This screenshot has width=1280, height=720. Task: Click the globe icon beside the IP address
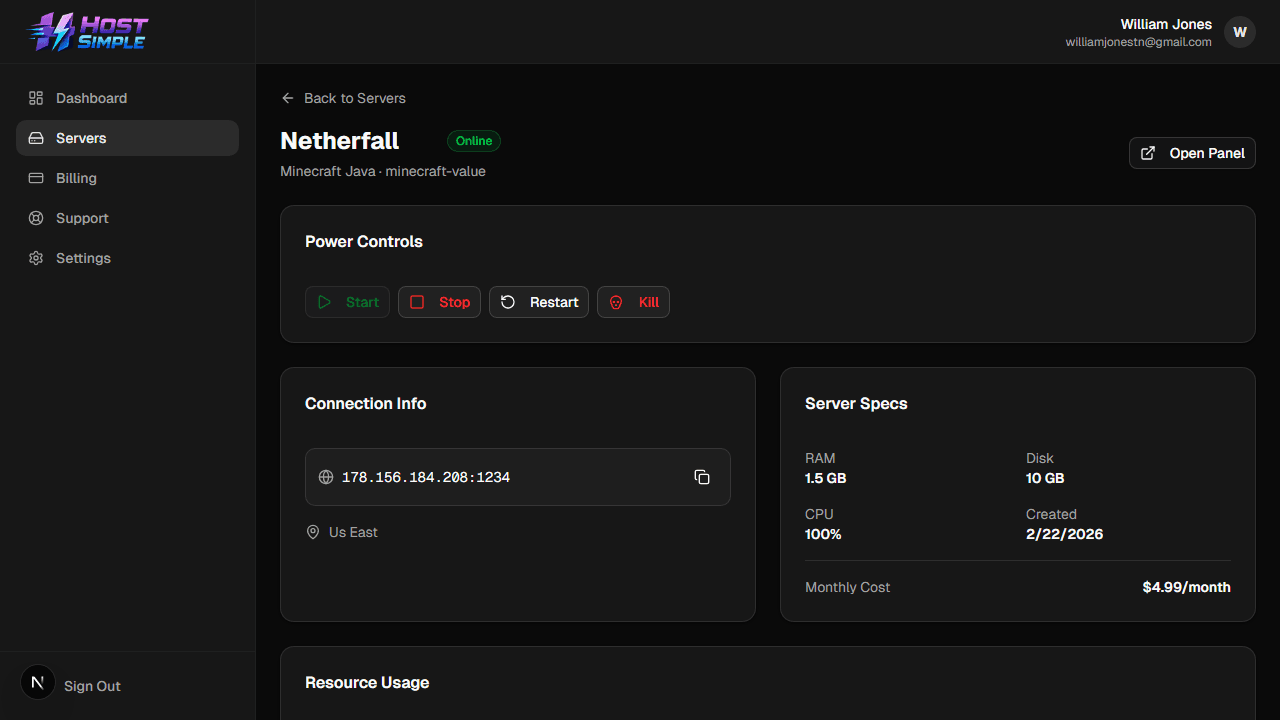point(326,477)
